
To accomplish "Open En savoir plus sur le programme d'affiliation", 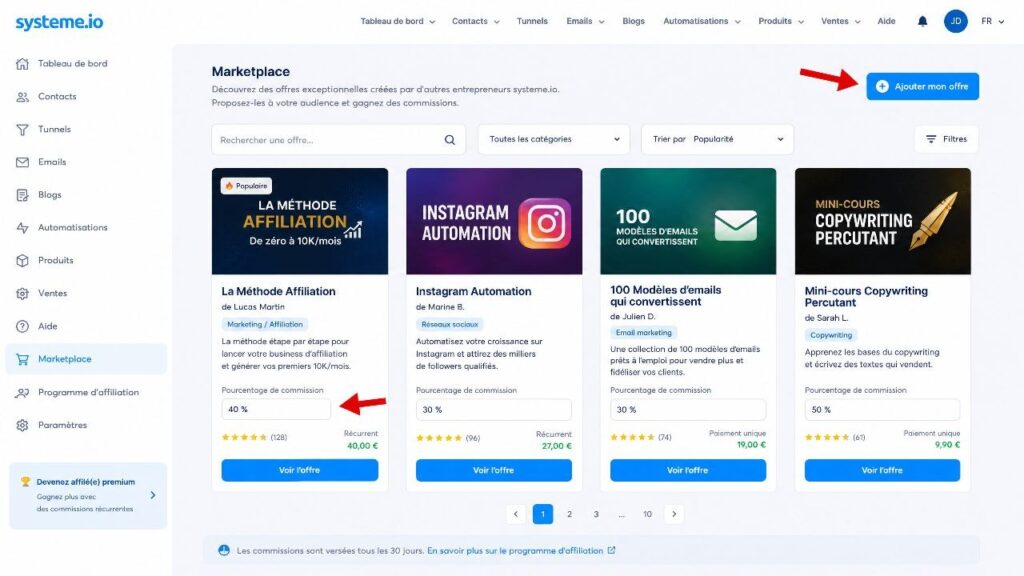I will click(515, 551).
